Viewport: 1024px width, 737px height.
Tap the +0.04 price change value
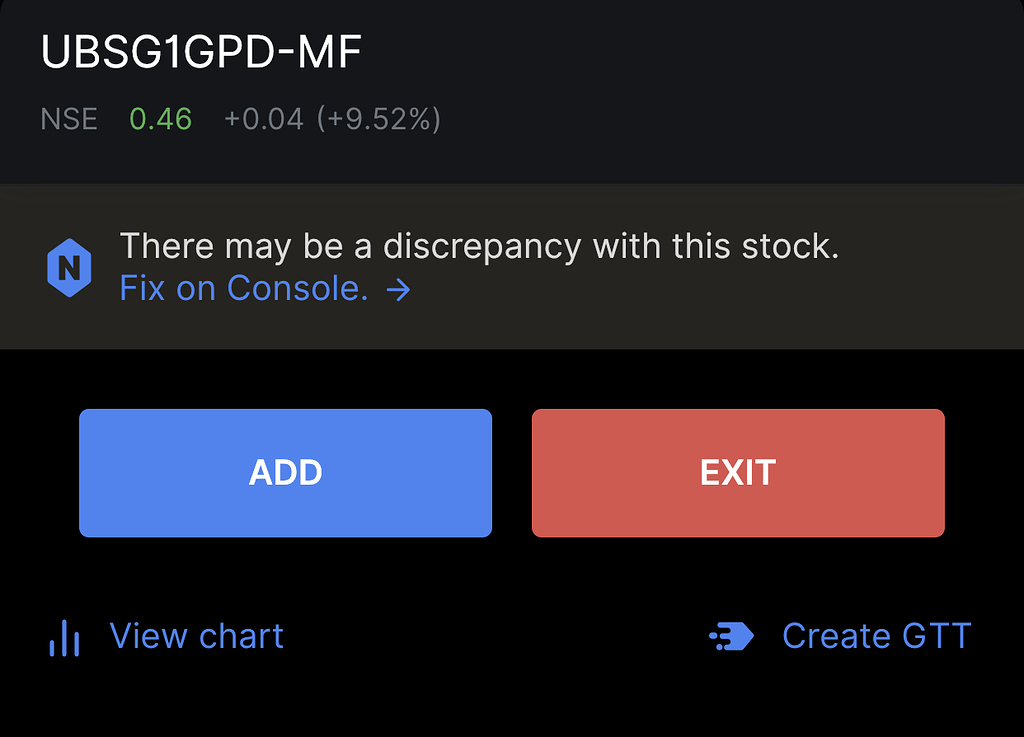click(264, 119)
